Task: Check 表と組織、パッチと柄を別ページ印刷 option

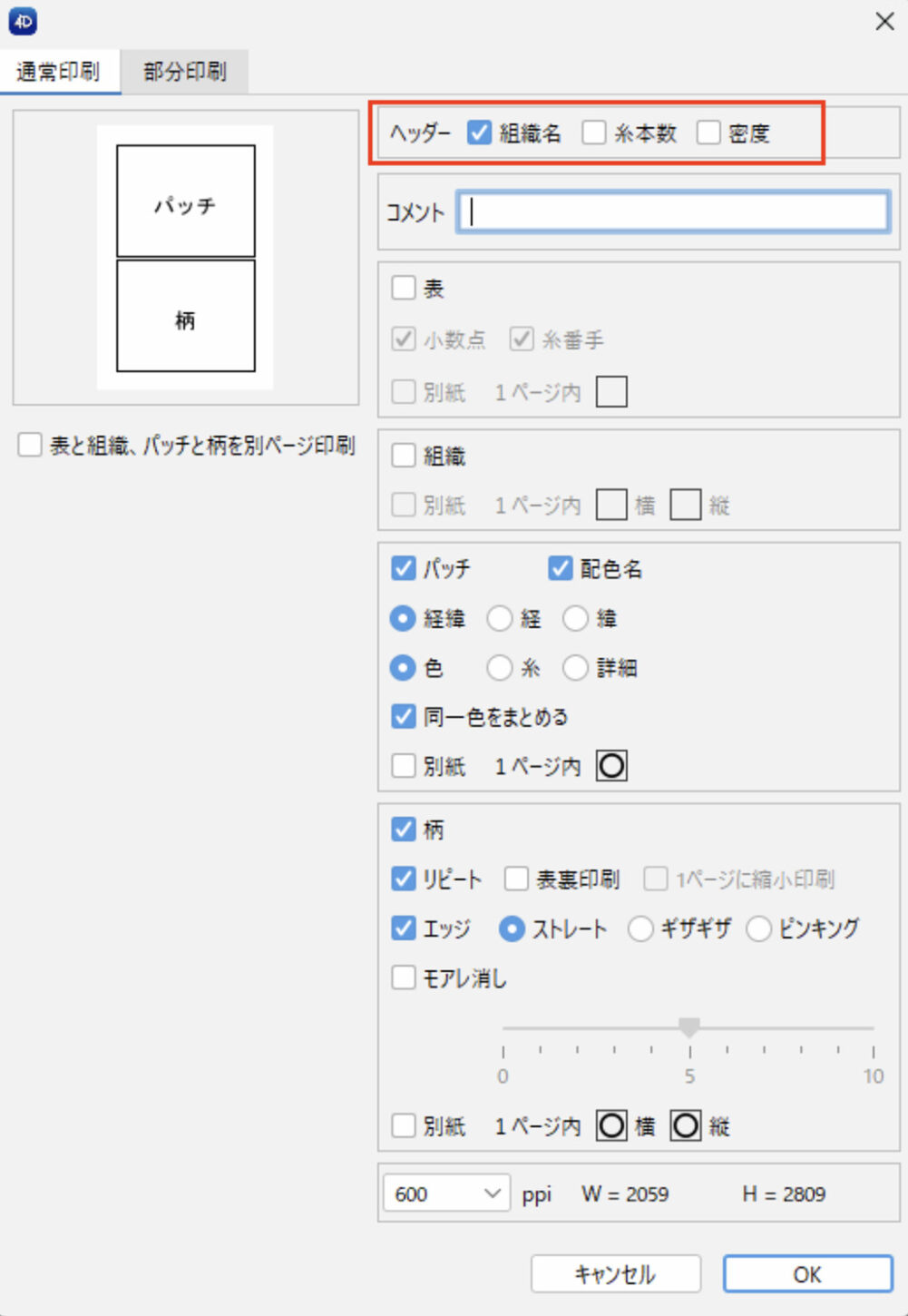Action: click(30, 445)
